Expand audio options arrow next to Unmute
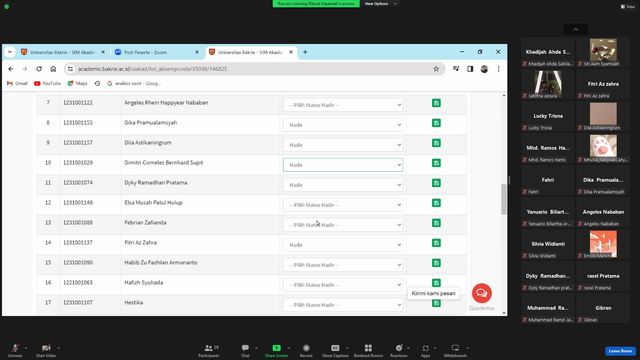This screenshot has width=640, height=360. (26, 348)
